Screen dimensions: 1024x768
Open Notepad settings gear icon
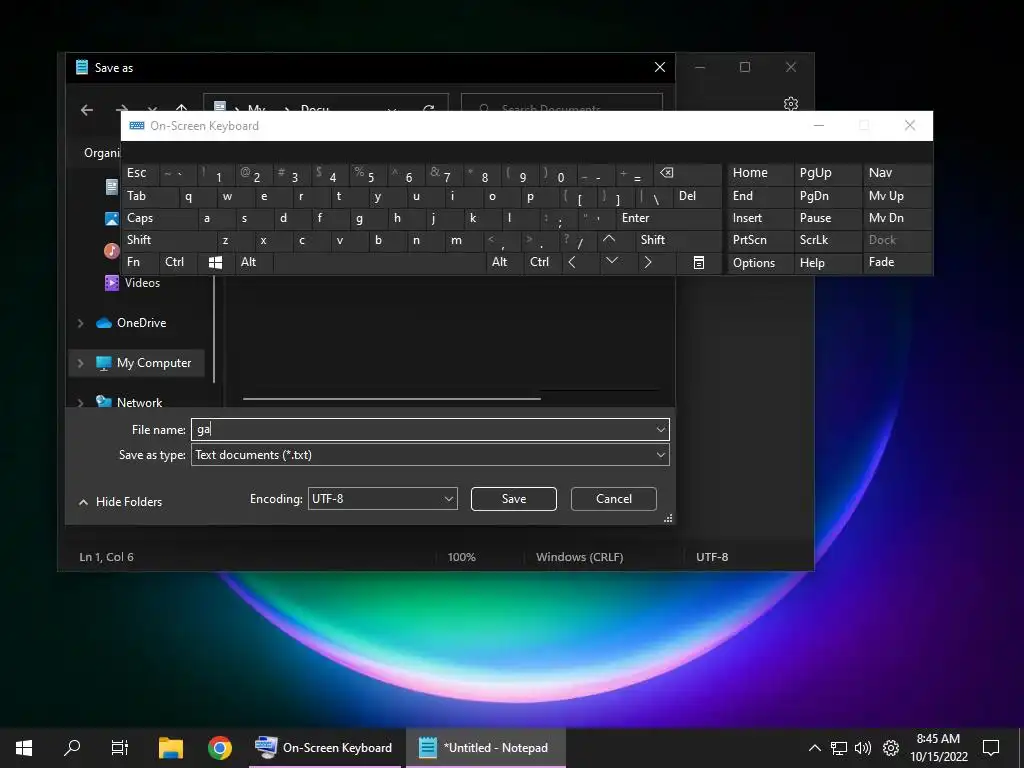pyautogui.click(x=791, y=103)
